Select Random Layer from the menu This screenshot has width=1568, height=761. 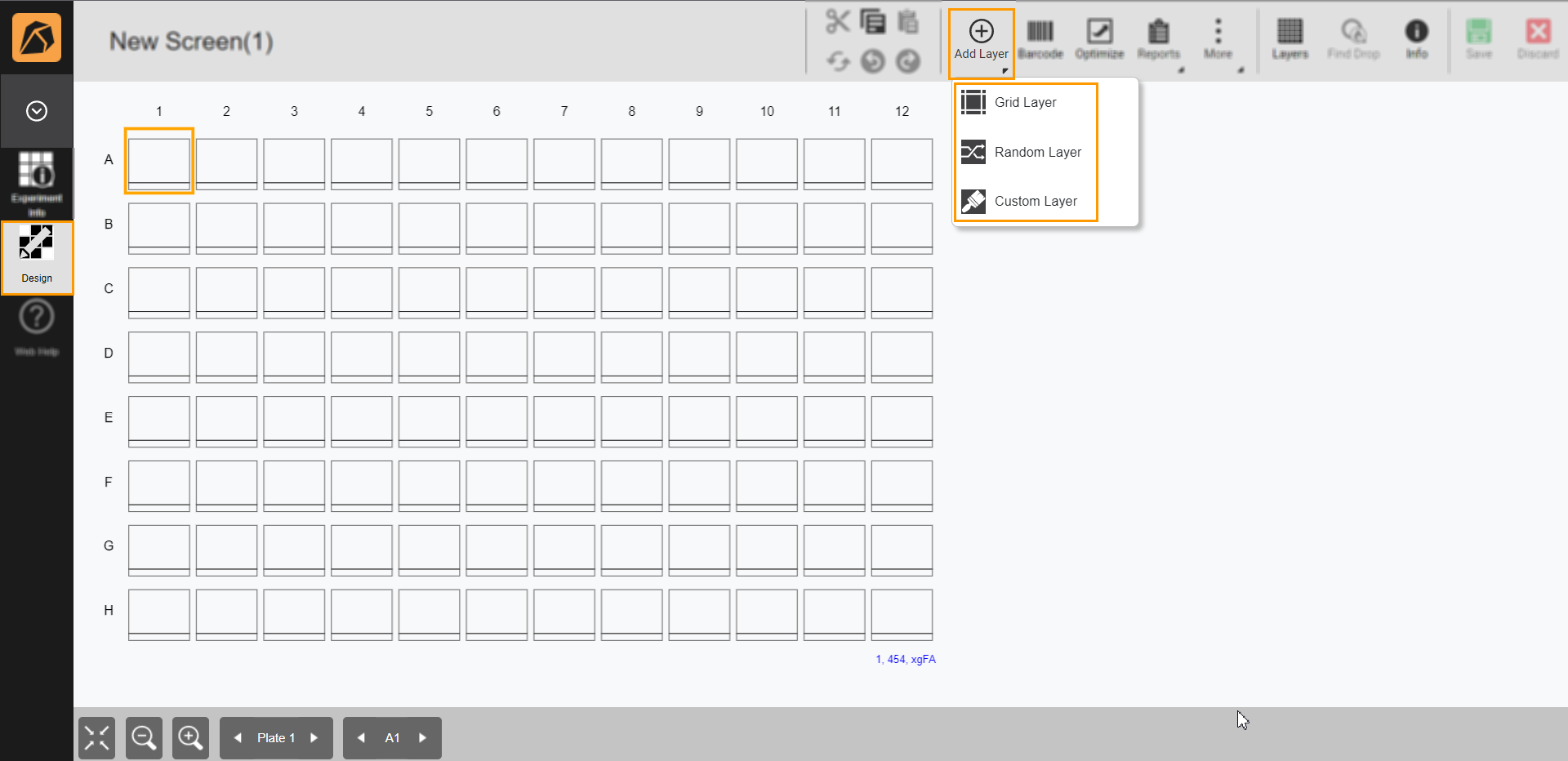[1025, 152]
